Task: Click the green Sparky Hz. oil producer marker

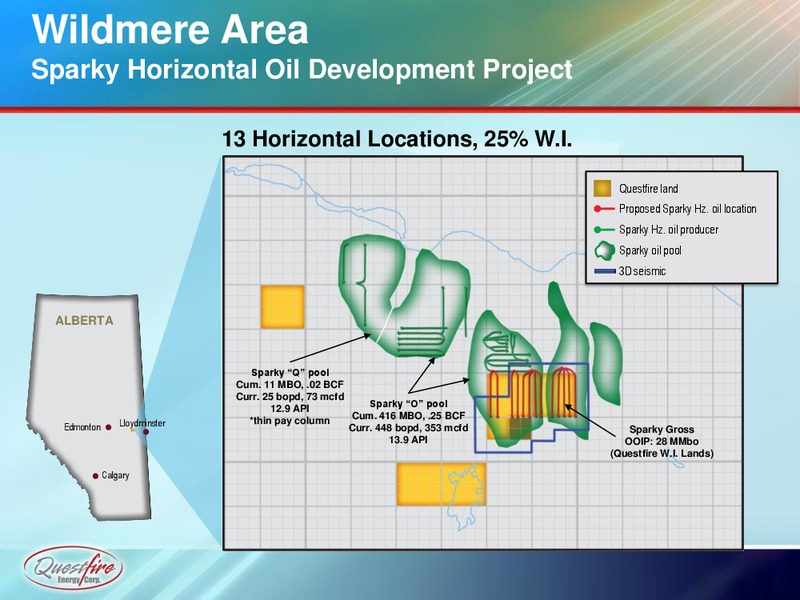Action: (604, 230)
